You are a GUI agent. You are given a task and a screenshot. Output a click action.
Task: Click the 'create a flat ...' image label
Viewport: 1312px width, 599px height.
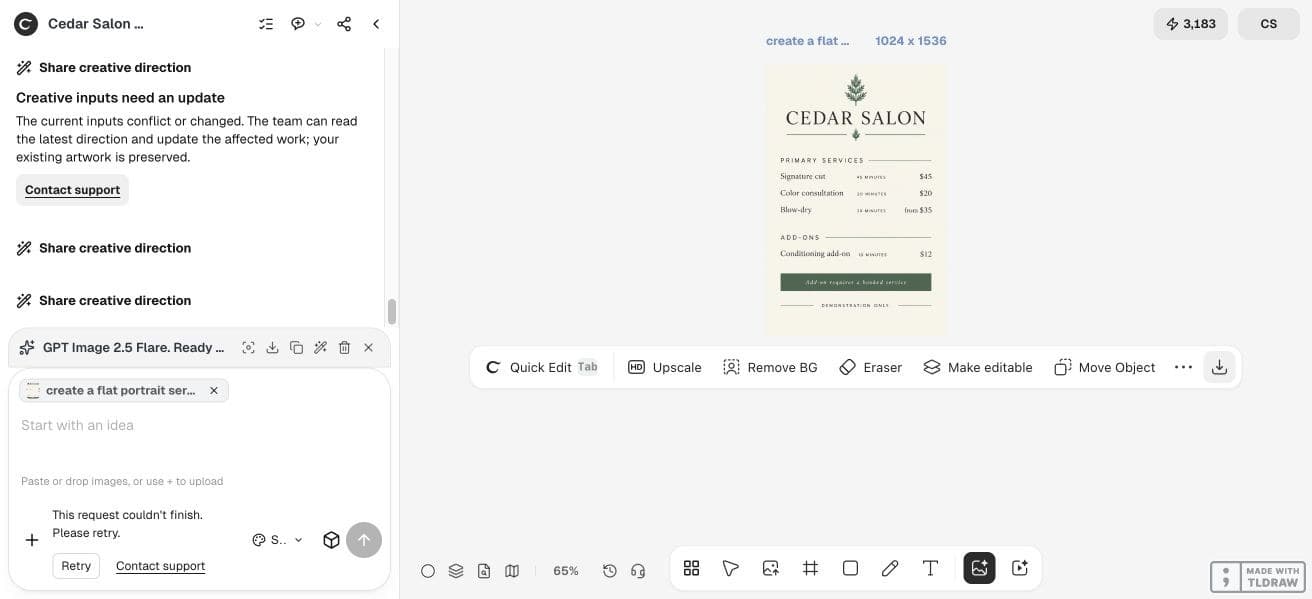[807, 41]
